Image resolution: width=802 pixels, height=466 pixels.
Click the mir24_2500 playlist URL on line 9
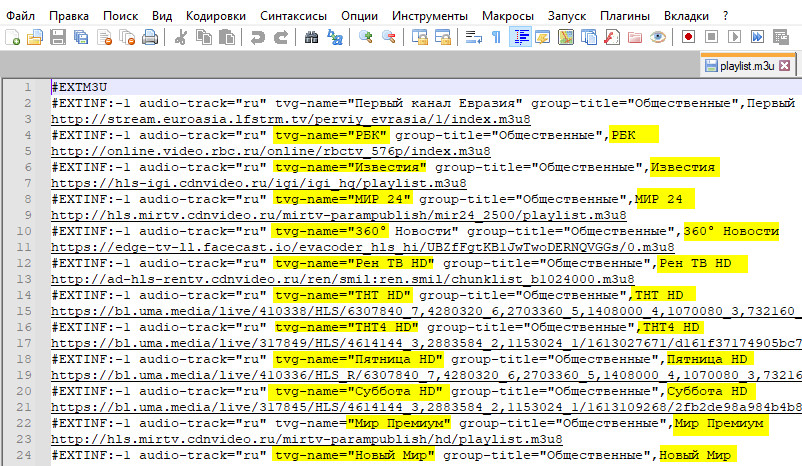tap(339, 215)
